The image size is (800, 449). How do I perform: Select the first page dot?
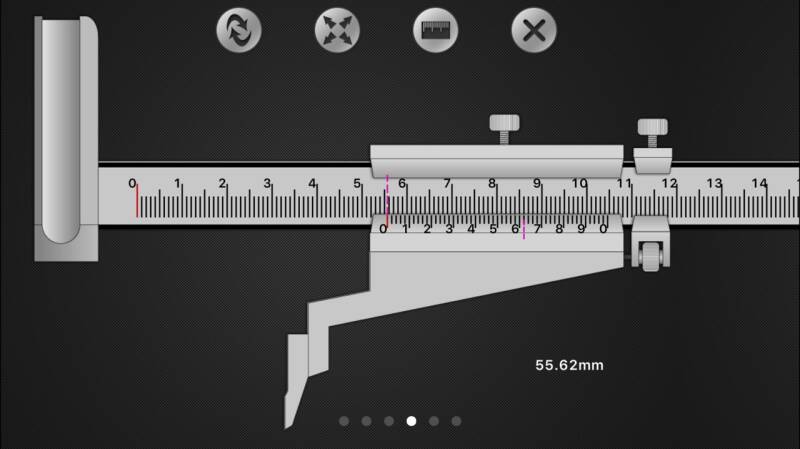344,421
